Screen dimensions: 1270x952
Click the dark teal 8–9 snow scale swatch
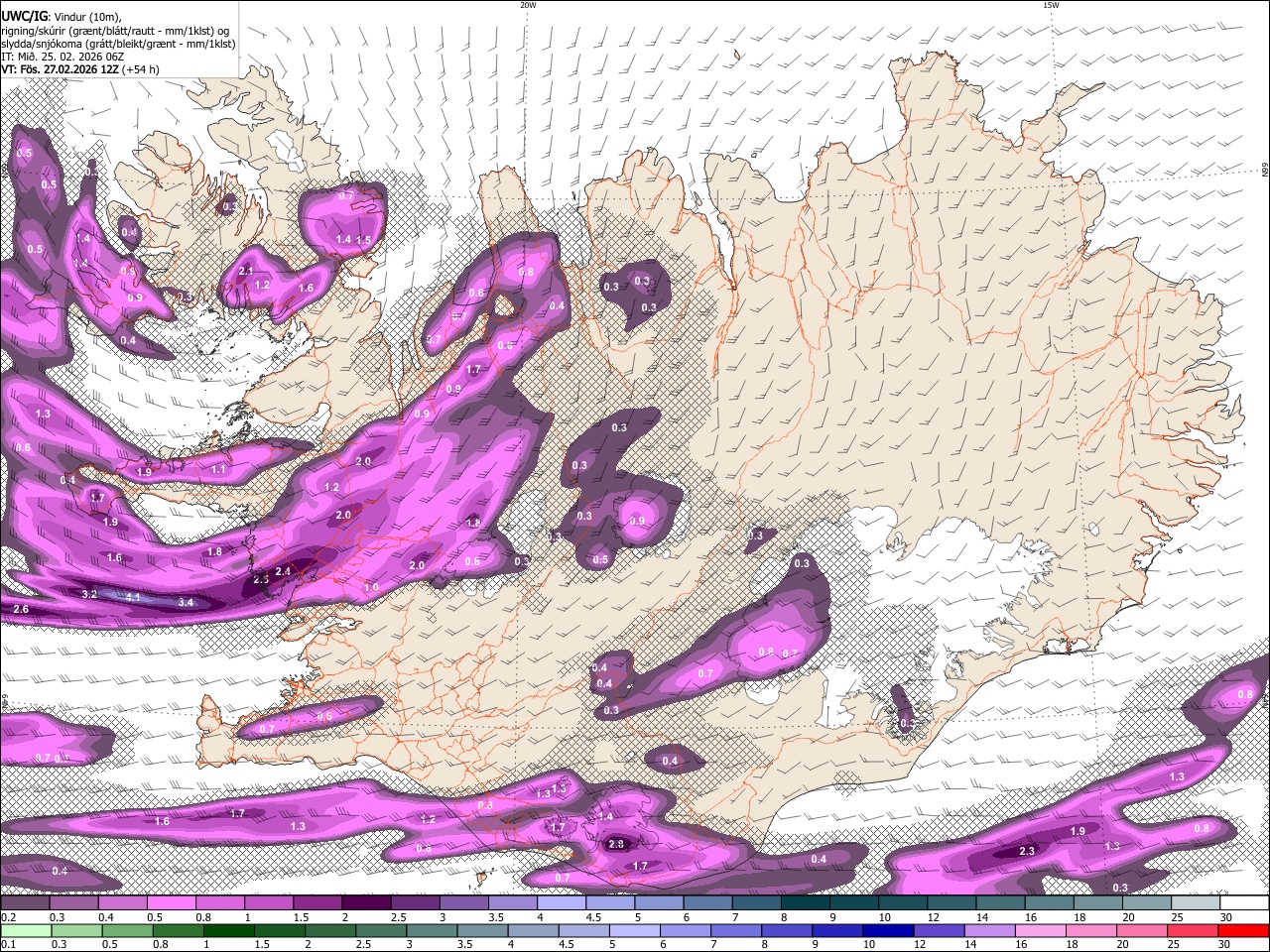pos(805,902)
